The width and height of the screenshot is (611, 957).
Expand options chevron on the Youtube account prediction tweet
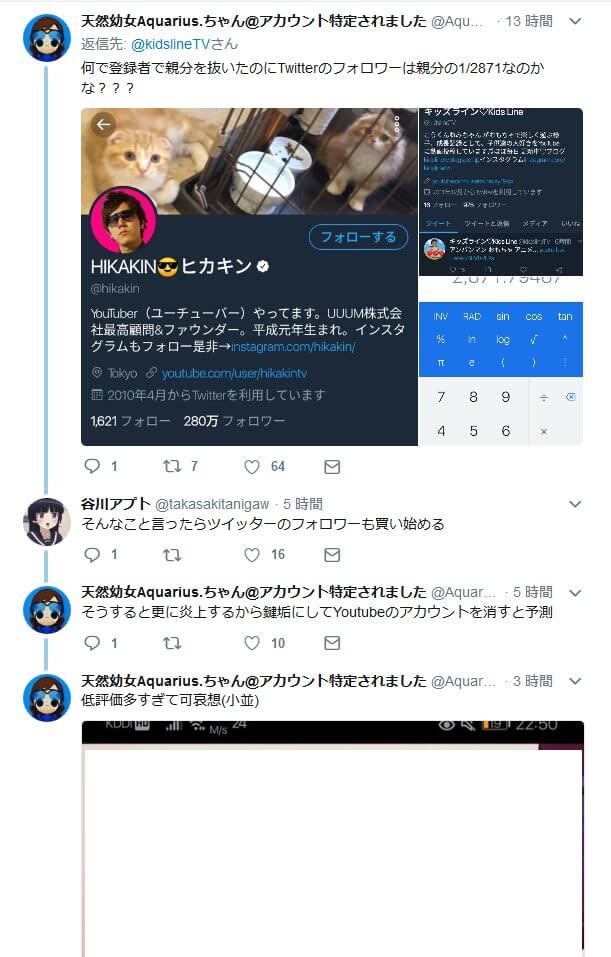pos(574,593)
